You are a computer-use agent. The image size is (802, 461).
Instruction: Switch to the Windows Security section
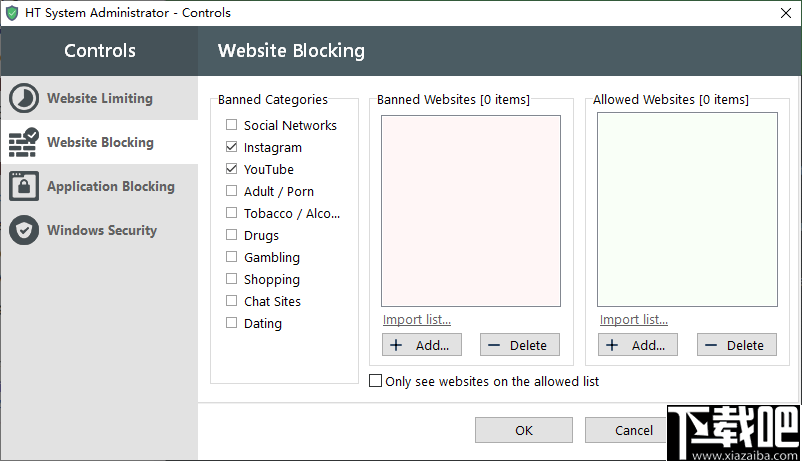[x=101, y=230]
